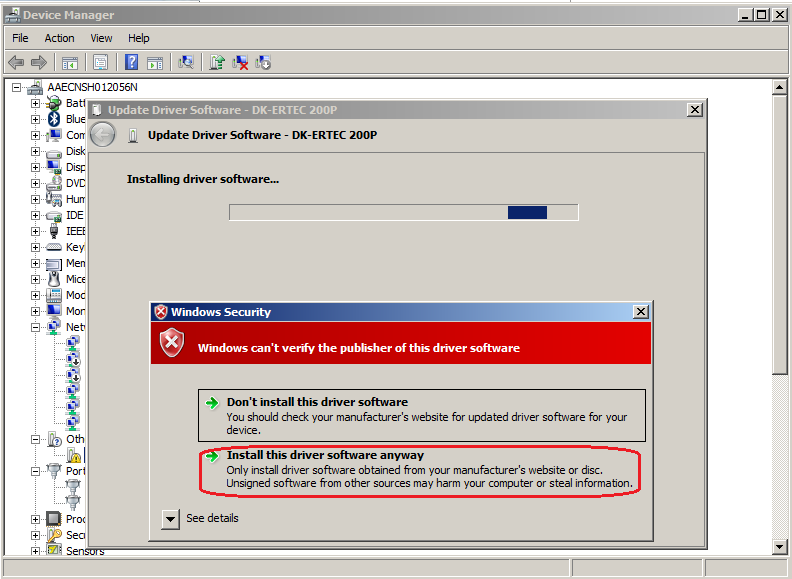
Task: Click the Bluetooth category icon
Action: [54, 119]
